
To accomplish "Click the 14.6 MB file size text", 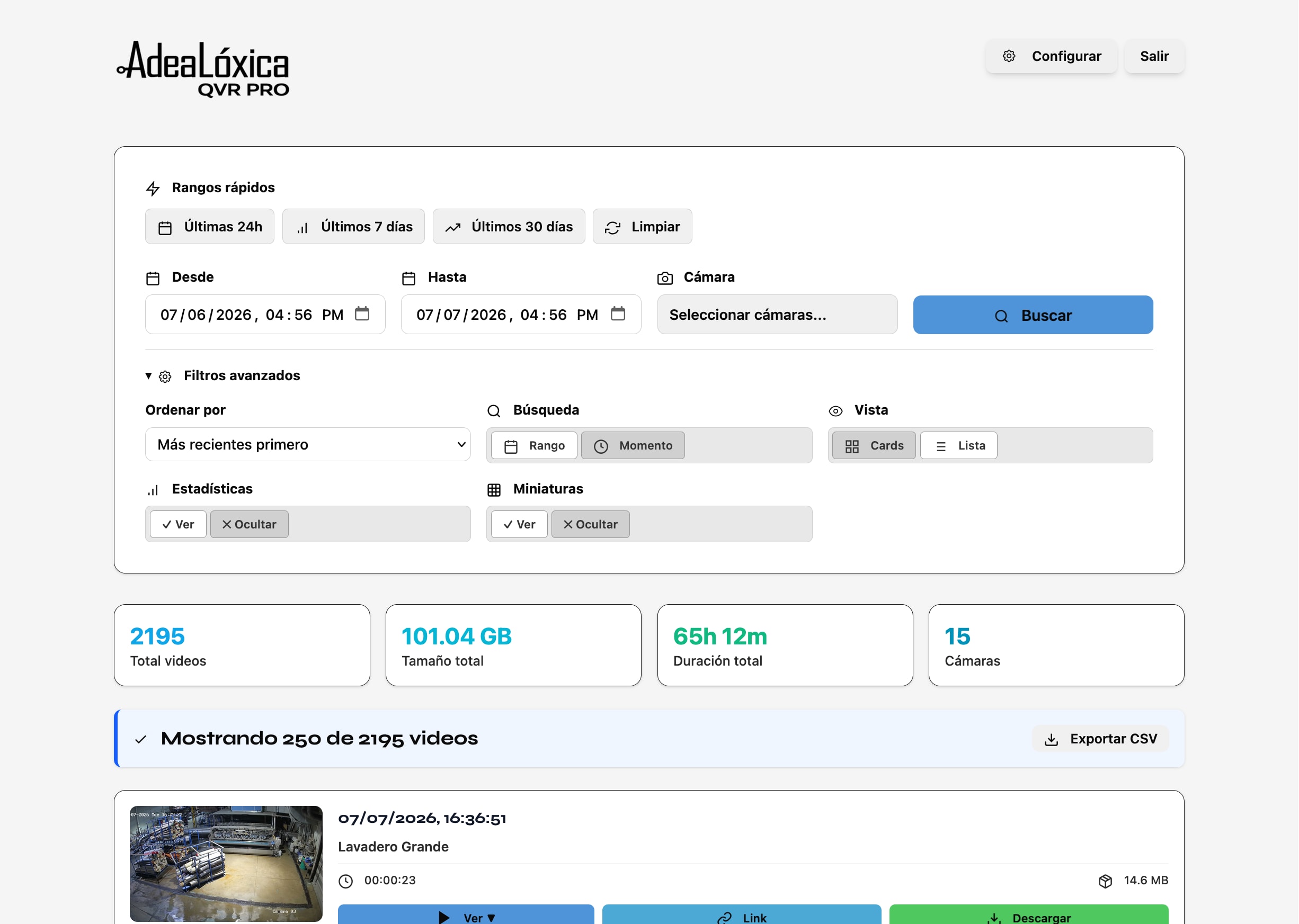I will (1146, 880).
